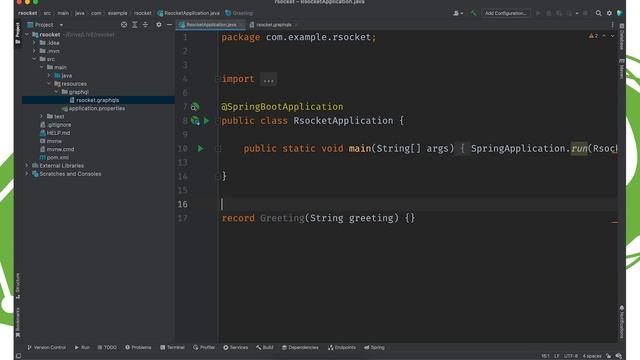Screen dimensions: 640x360
Task: Expand External Libraries node
Action: pos(27,166)
